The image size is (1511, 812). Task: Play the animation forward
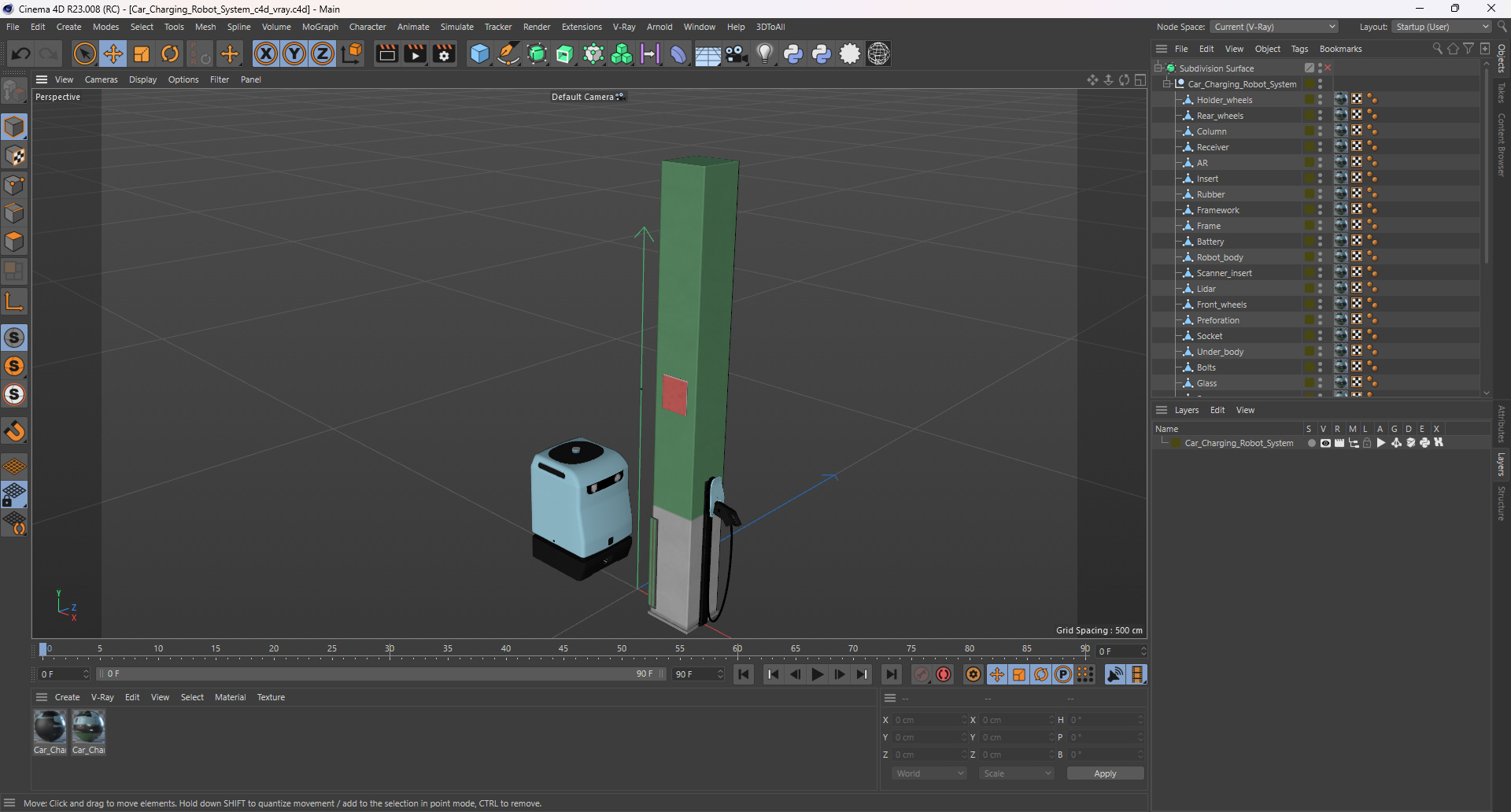[x=818, y=674]
